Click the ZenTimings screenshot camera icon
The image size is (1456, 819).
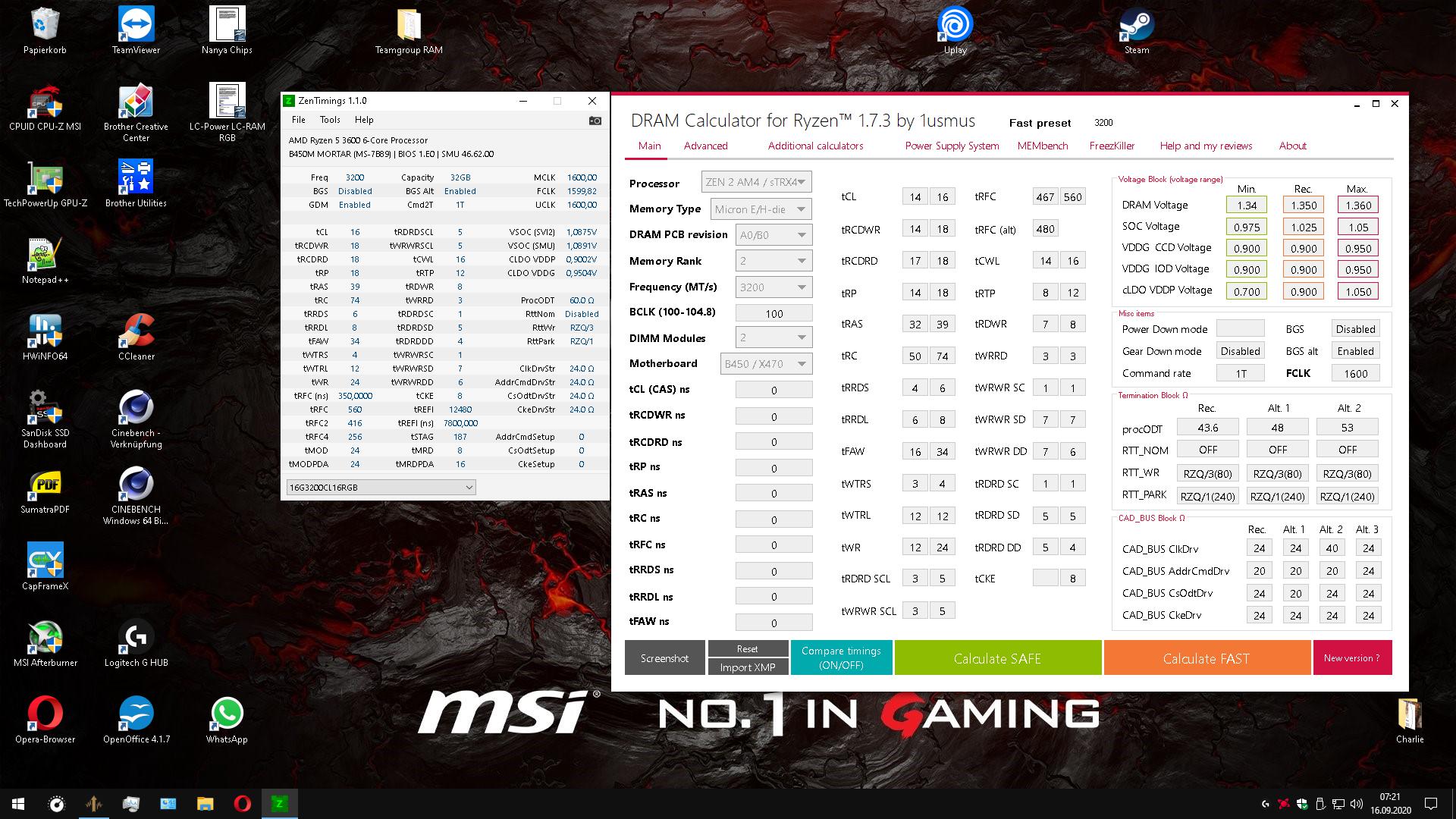(595, 121)
